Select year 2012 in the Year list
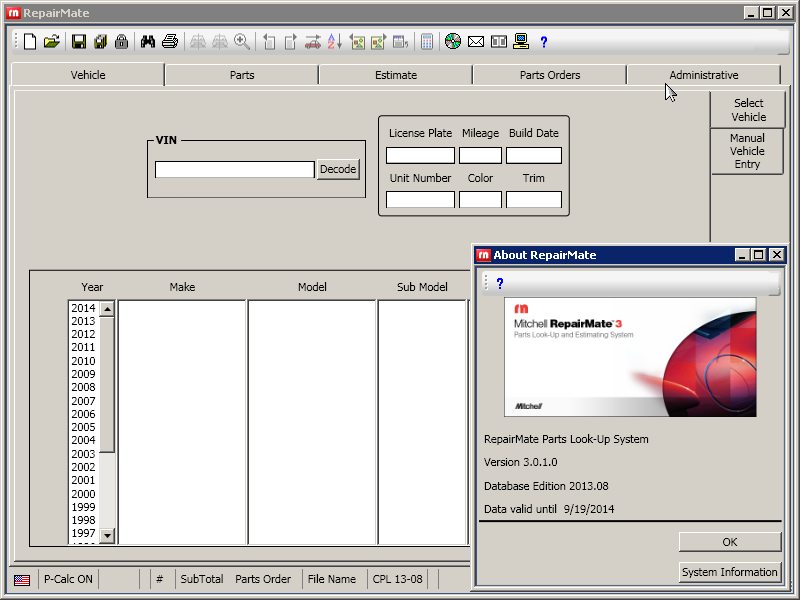Viewport: 800px width, 600px height. 83,334
